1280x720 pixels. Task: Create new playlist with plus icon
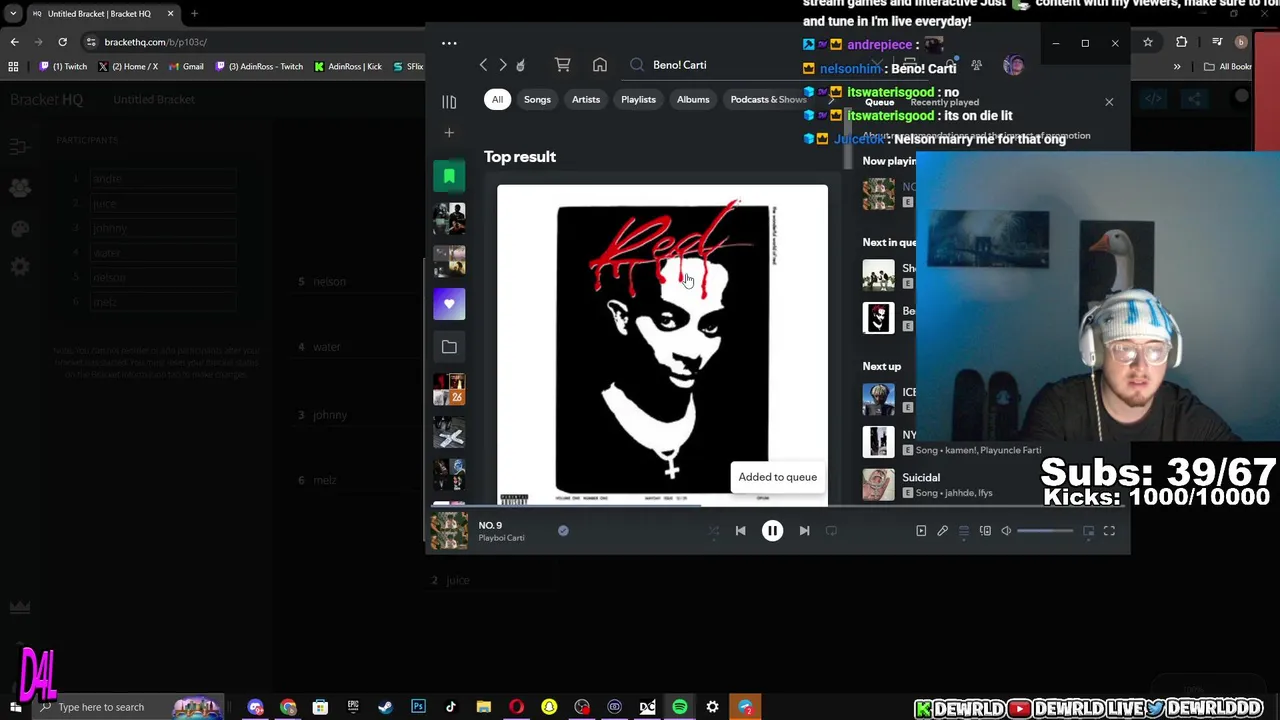[449, 133]
